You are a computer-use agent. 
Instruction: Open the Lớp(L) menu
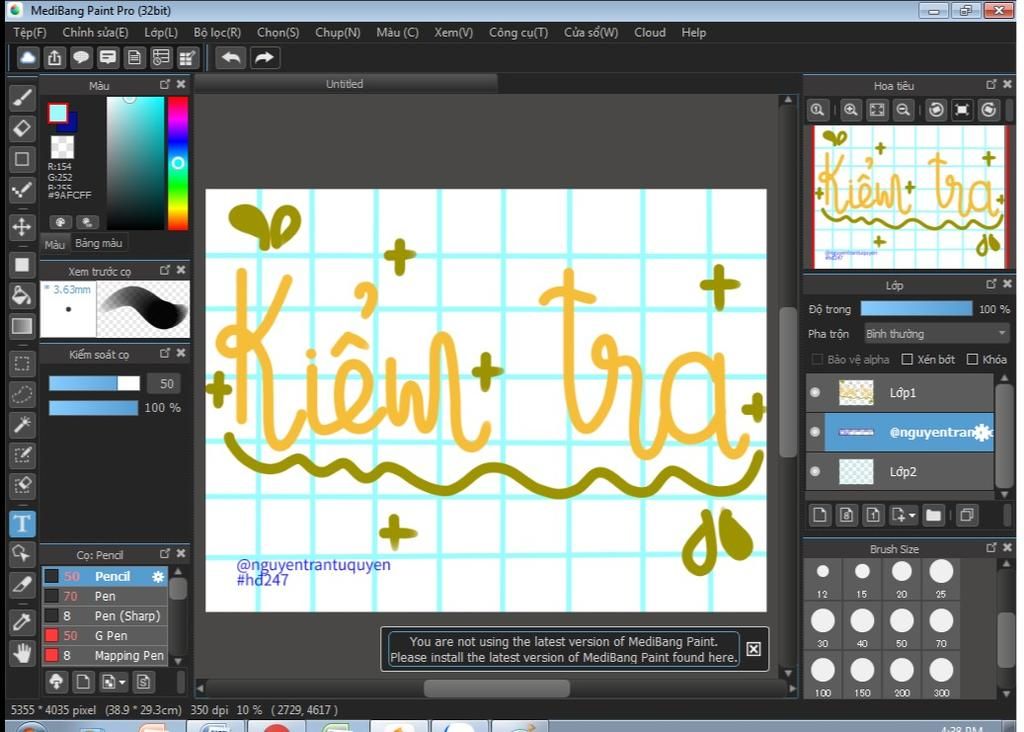(x=161, y=33)
